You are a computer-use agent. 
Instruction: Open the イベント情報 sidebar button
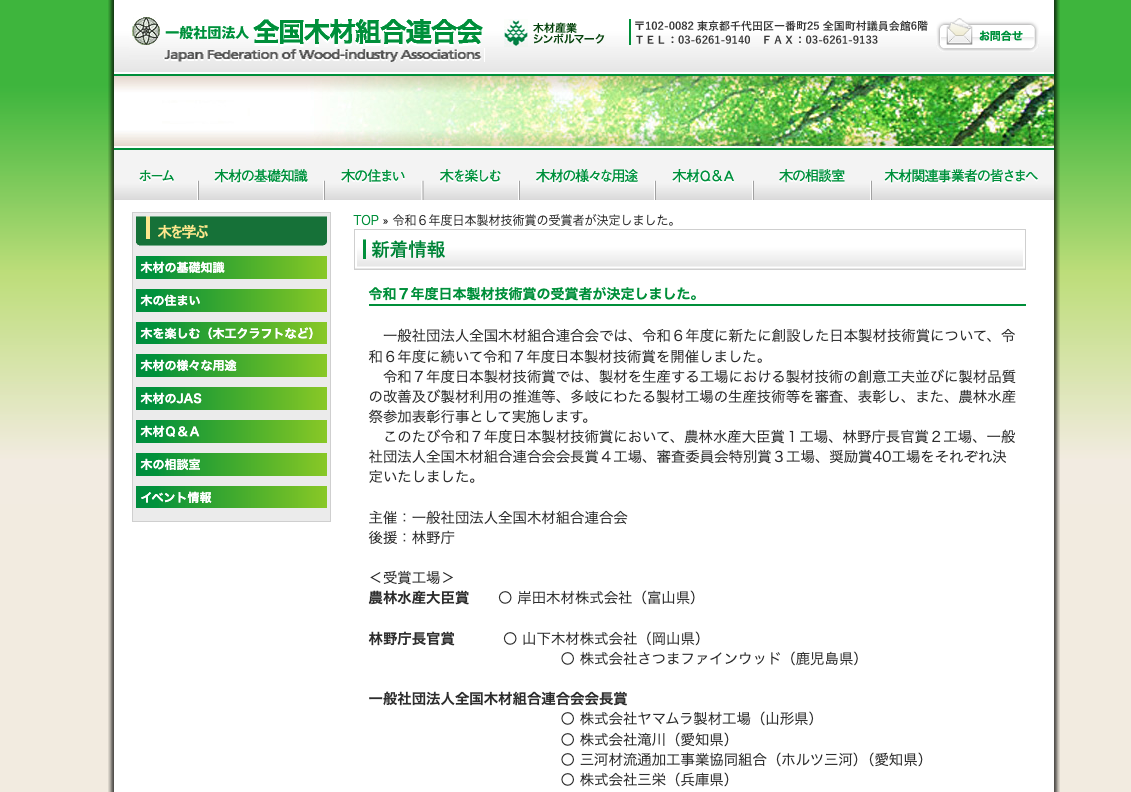(x=231, y=497)
